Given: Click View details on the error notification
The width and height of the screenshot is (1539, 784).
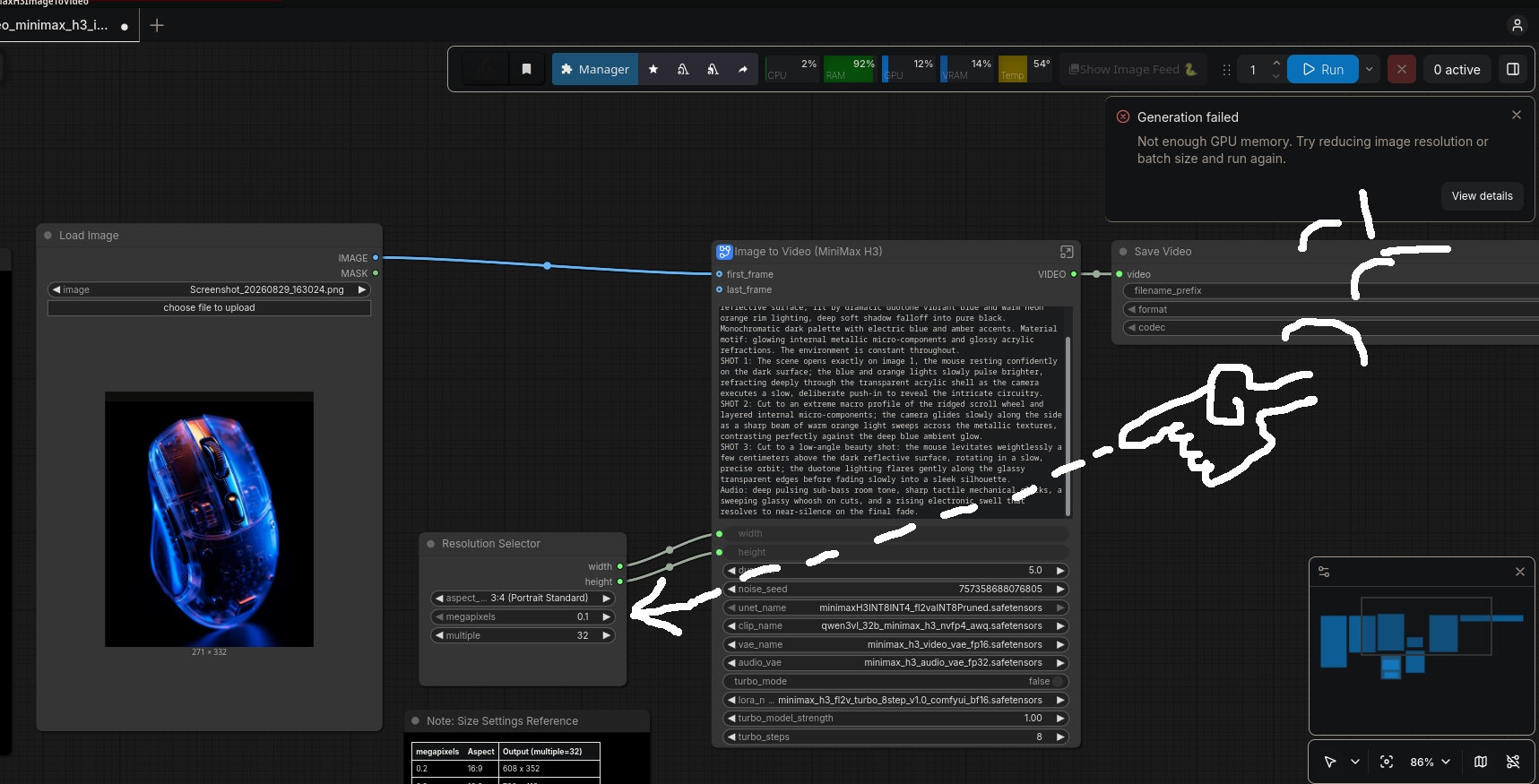Looking at the screenshot, I should tap(1482, 196).
